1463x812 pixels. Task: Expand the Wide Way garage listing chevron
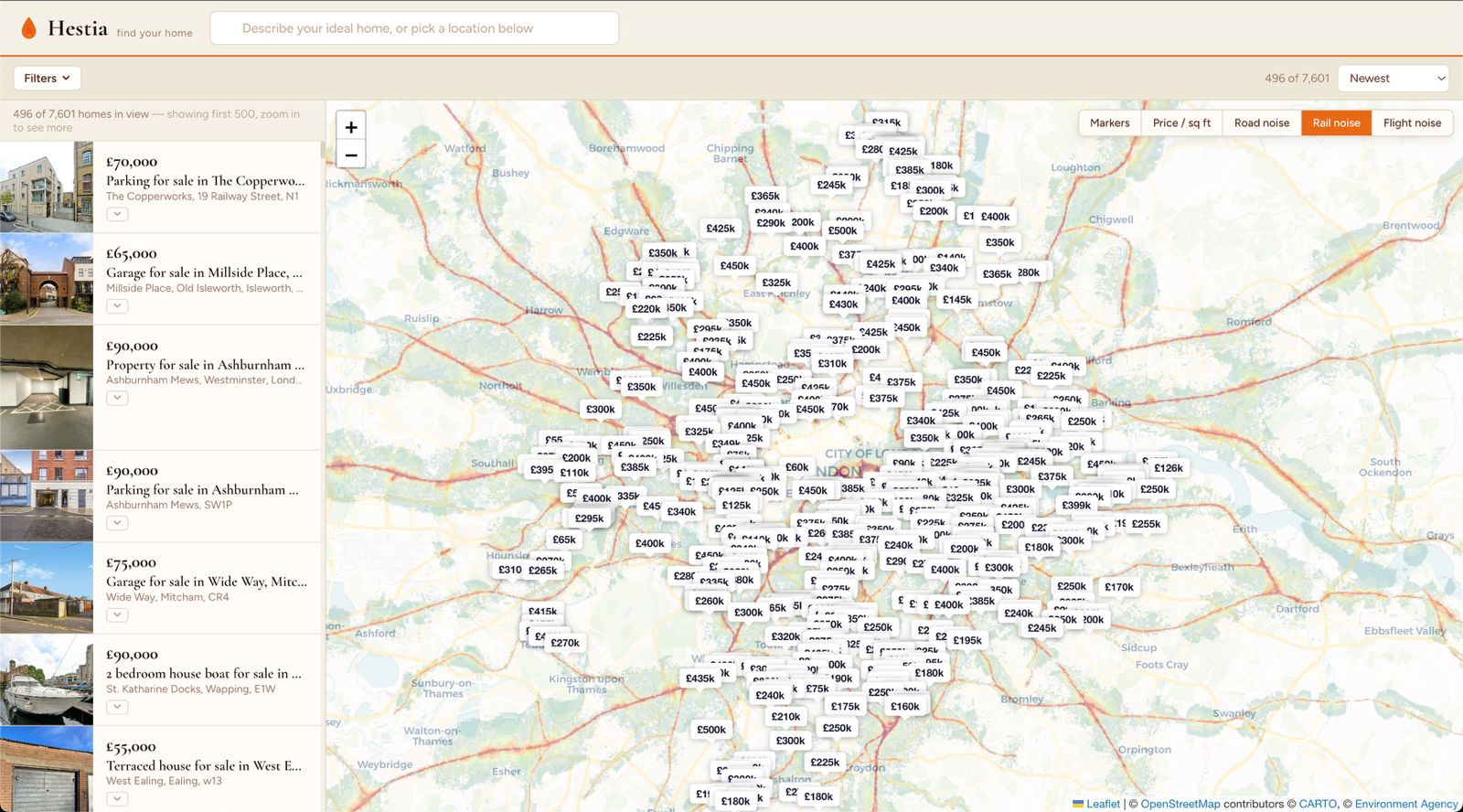point(117,615)
